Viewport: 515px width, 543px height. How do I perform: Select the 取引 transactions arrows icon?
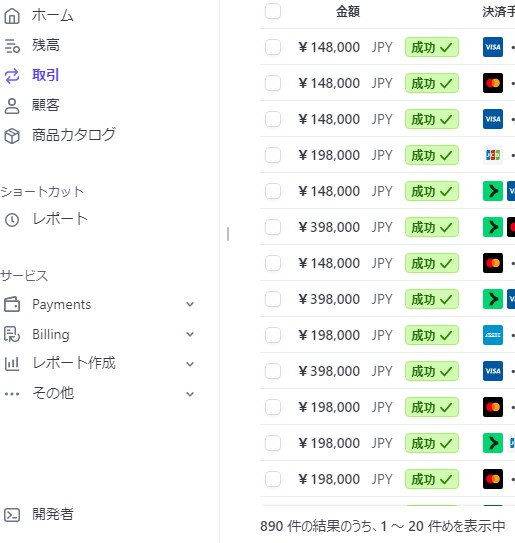coord(12,76)
